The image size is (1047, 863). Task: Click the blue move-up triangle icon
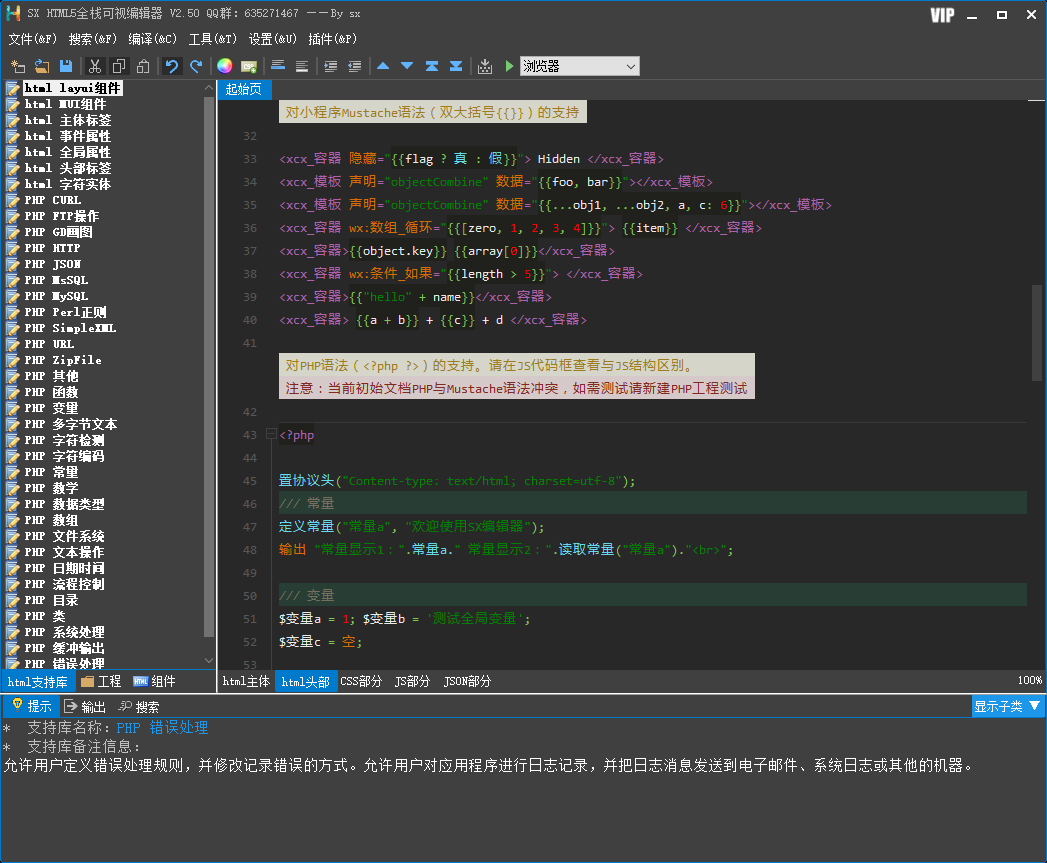[x=383, y=67]
